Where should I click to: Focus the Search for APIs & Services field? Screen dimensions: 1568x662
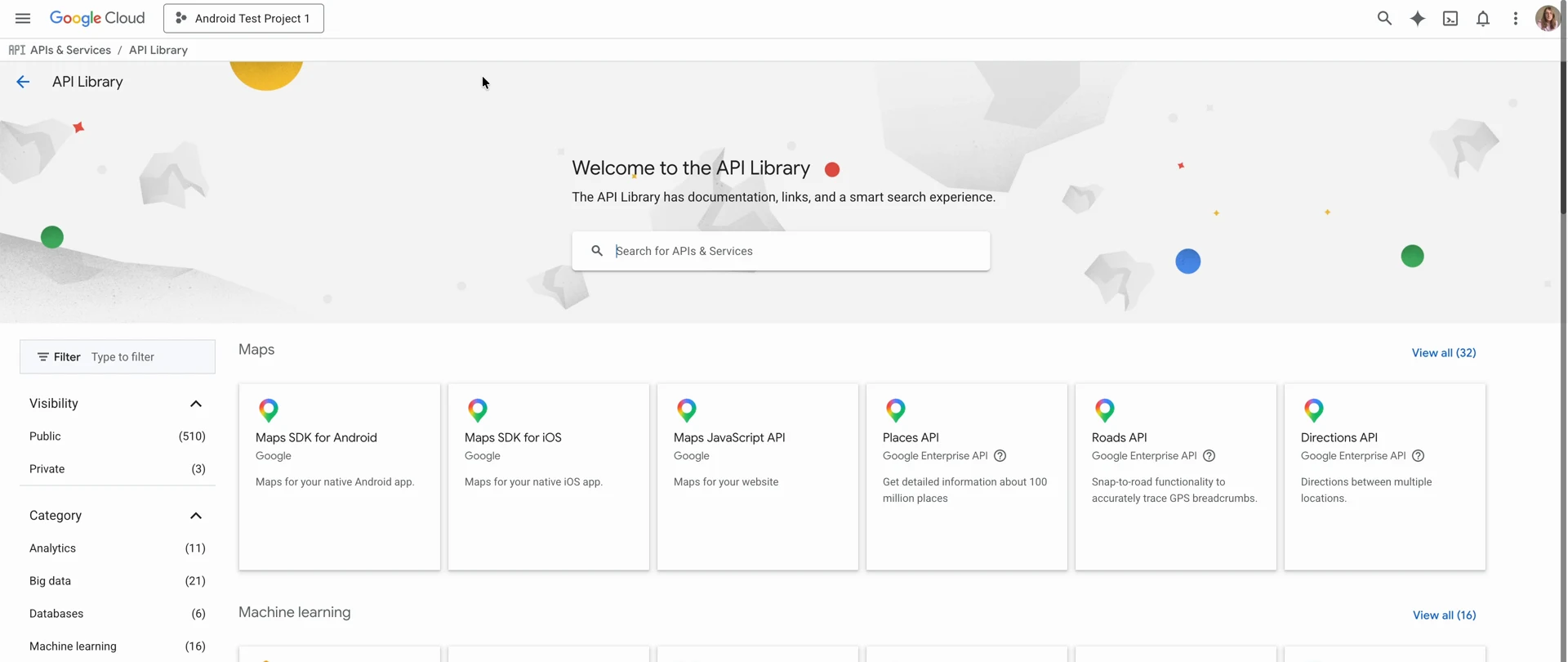click(x=781, y=251)
